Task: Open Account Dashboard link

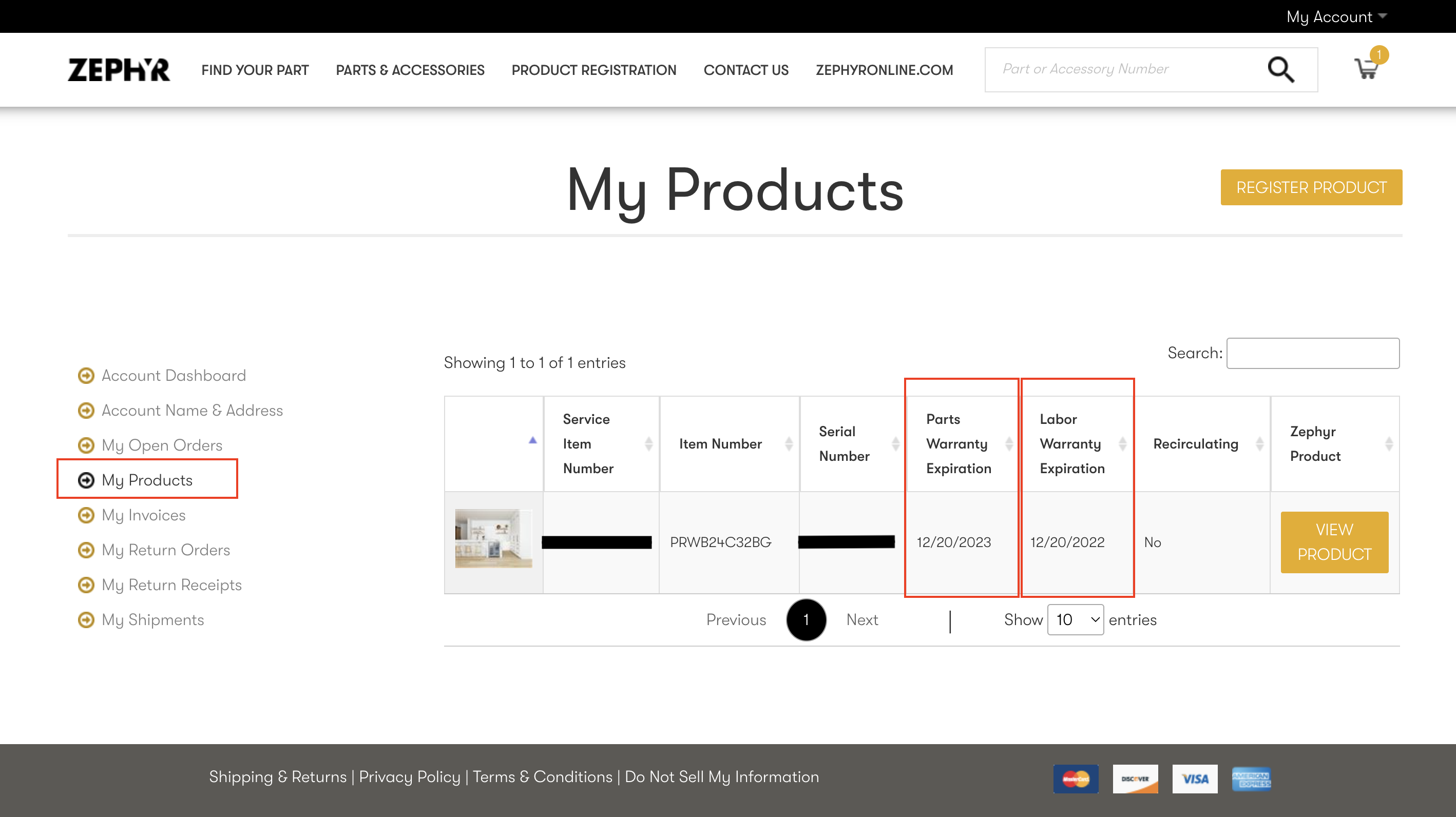Action: click(174, 375)
